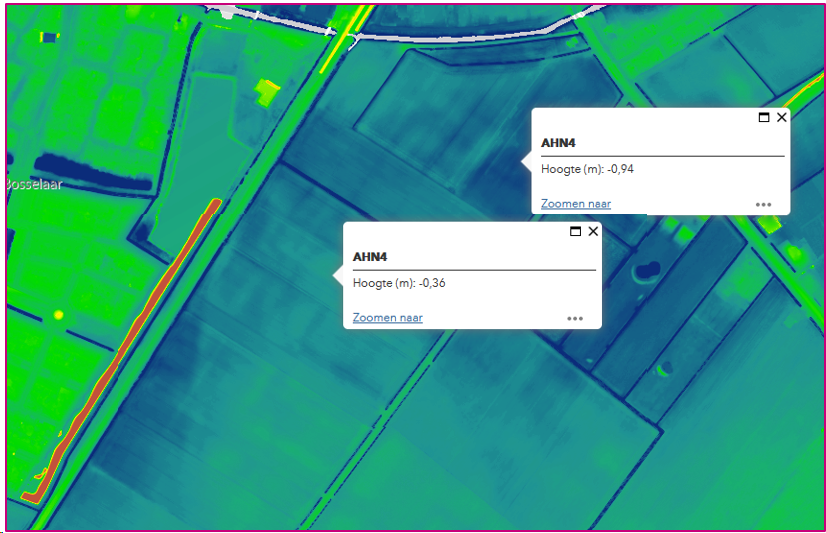Click the long dark blue pond near Bosselaar
Image resolution: width=826 pixels, height=533 pixels.
(x=93, y=171)
